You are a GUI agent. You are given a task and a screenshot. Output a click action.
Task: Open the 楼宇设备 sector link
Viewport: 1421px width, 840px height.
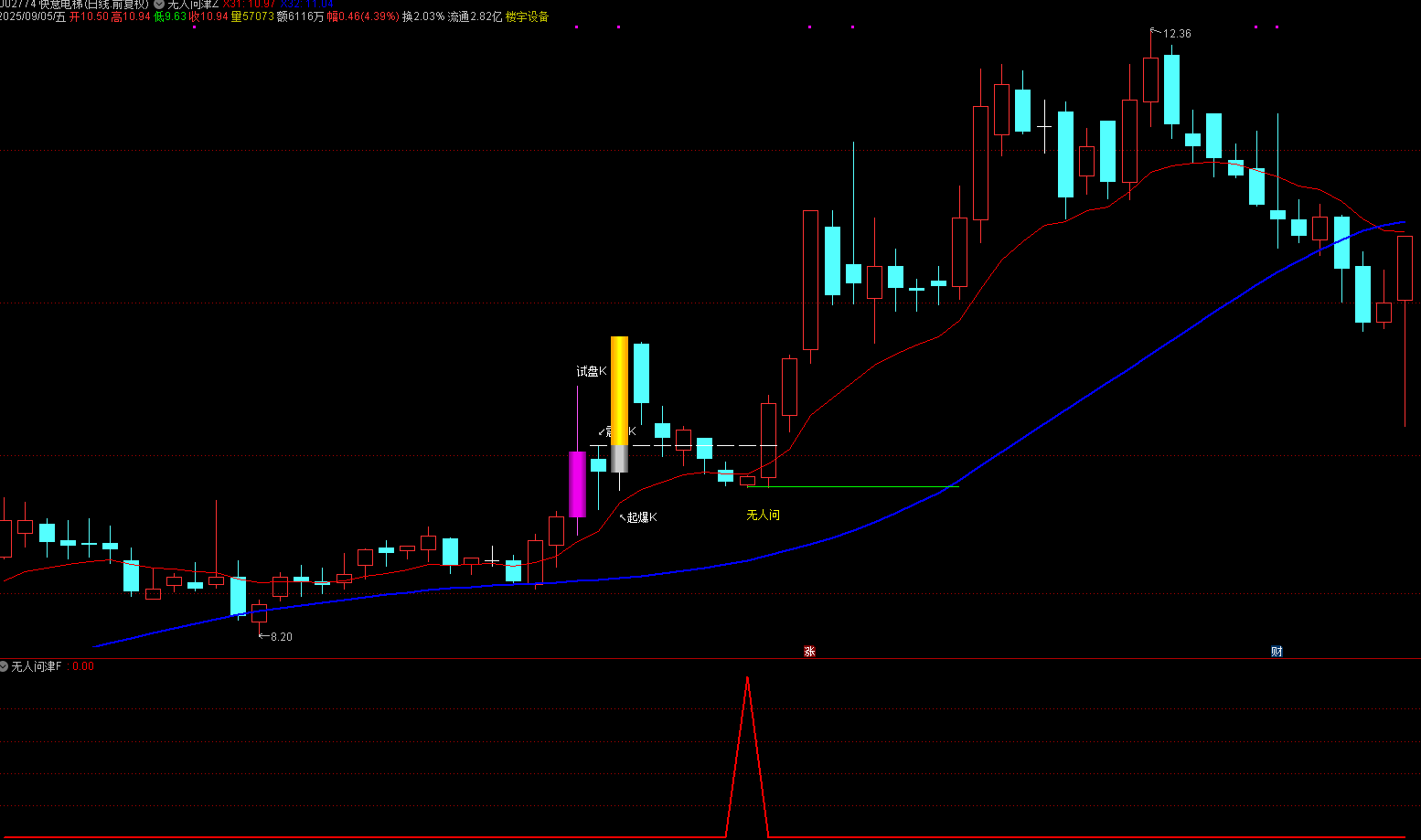point(527,16)
